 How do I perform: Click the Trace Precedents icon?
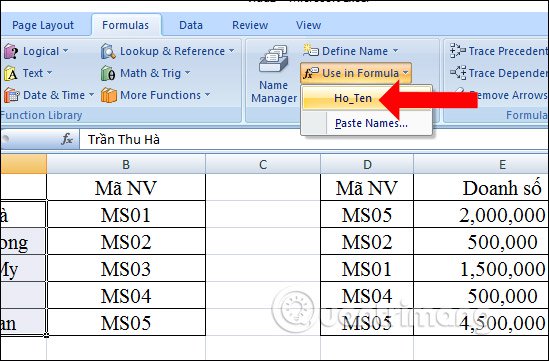coord(458,51)
